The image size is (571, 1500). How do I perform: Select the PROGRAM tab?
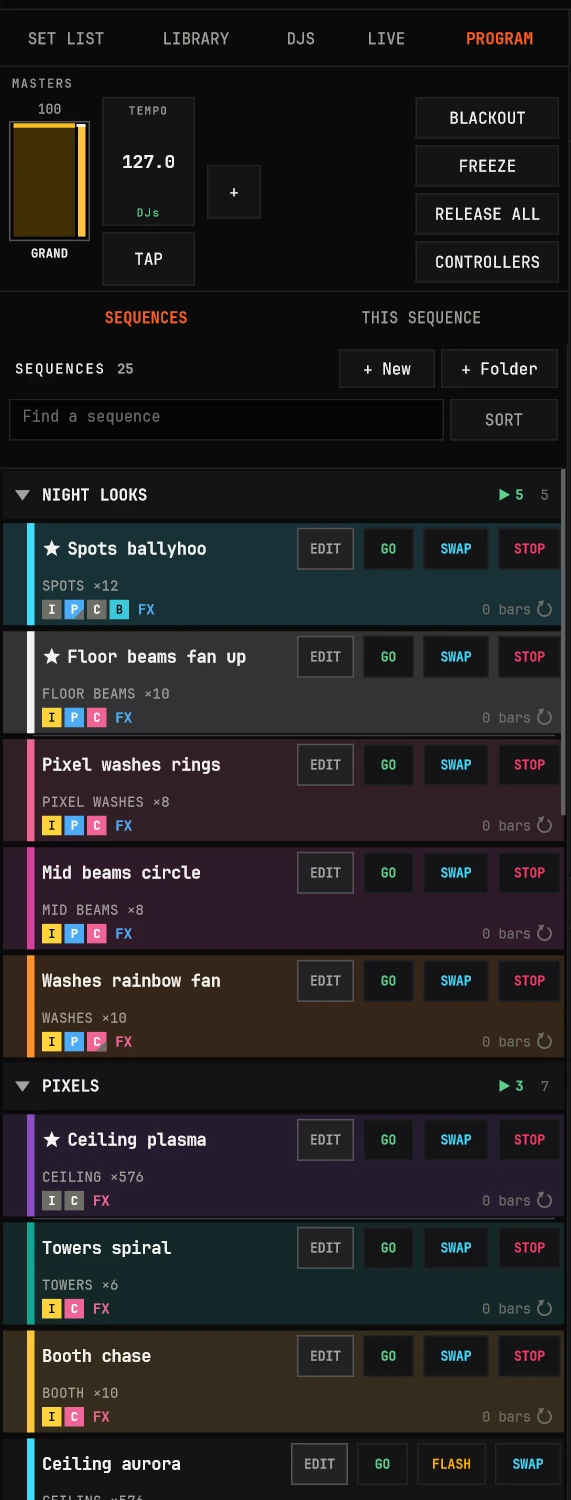(x=499, y=39)
